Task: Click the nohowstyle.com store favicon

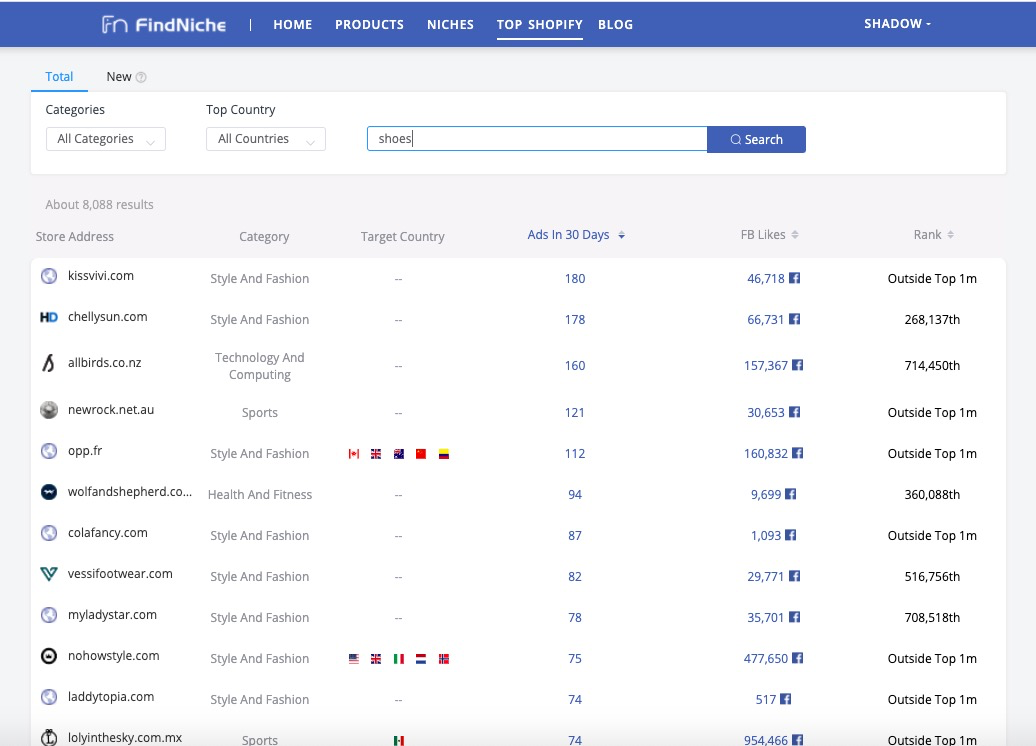Action: 49,656
